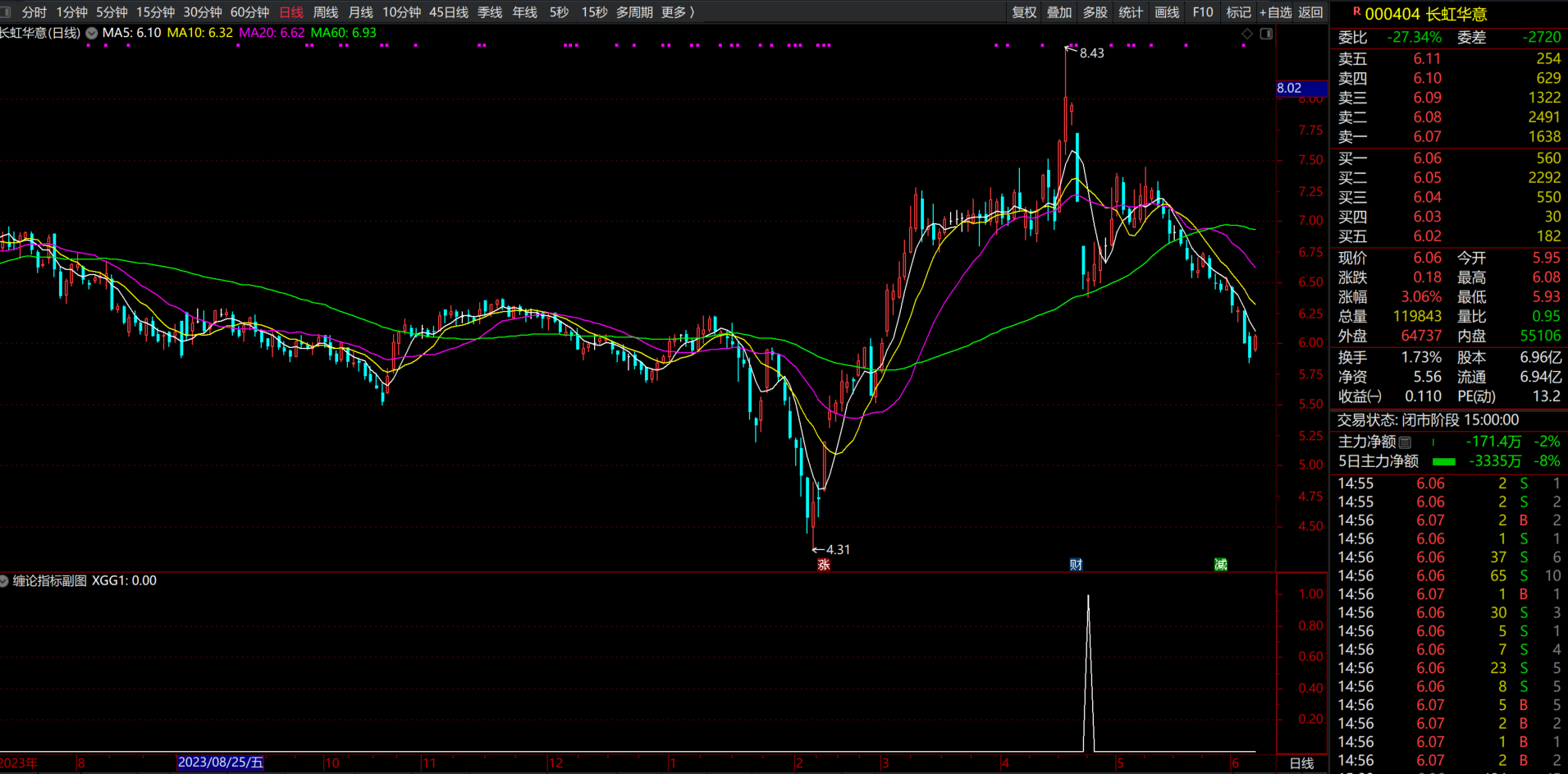
Task: Click the green 减 event marker
Action: 1221,565
